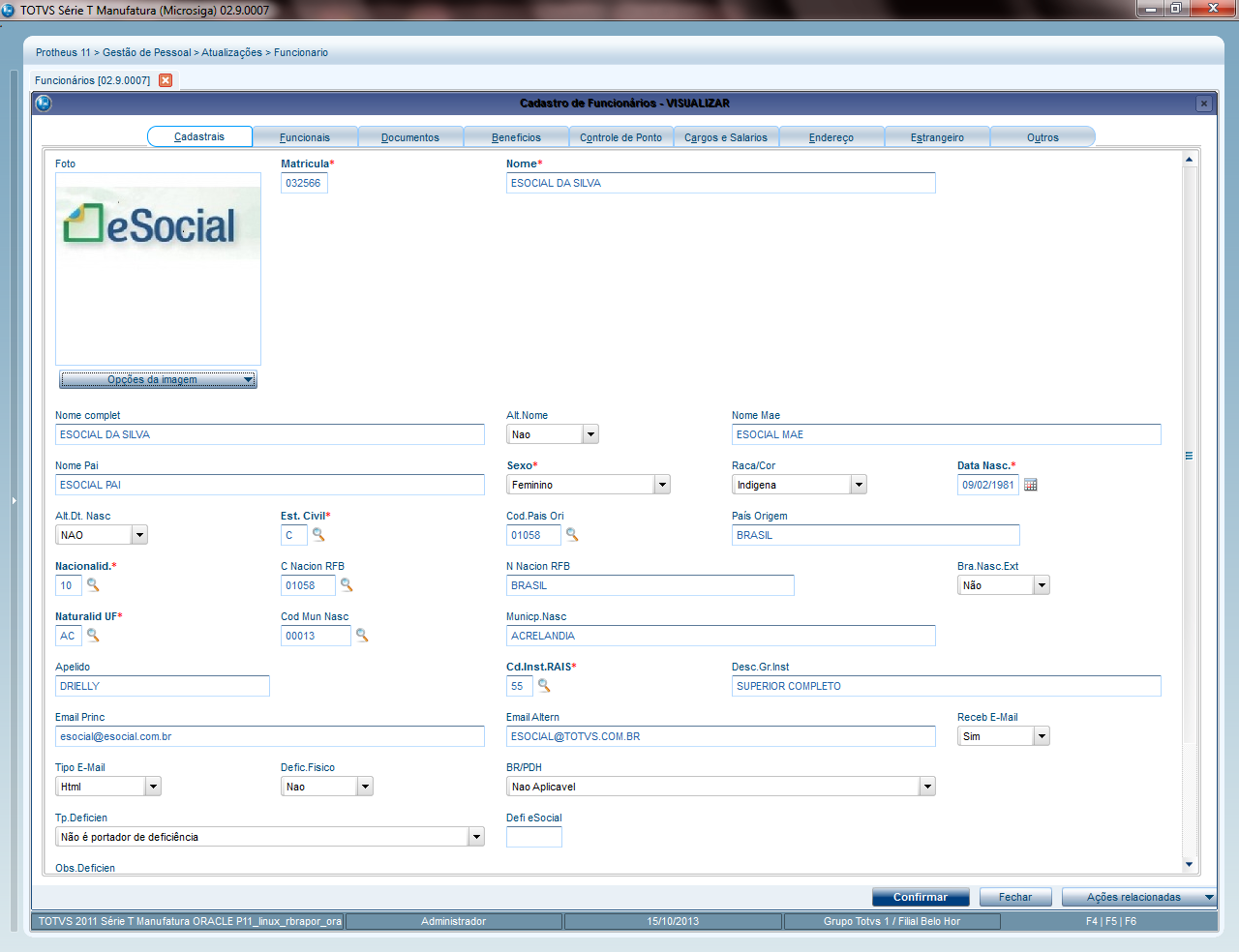Click the Nome field
Image resolution: width=1239 pixels, height=952 pixels.
(721, 183)
